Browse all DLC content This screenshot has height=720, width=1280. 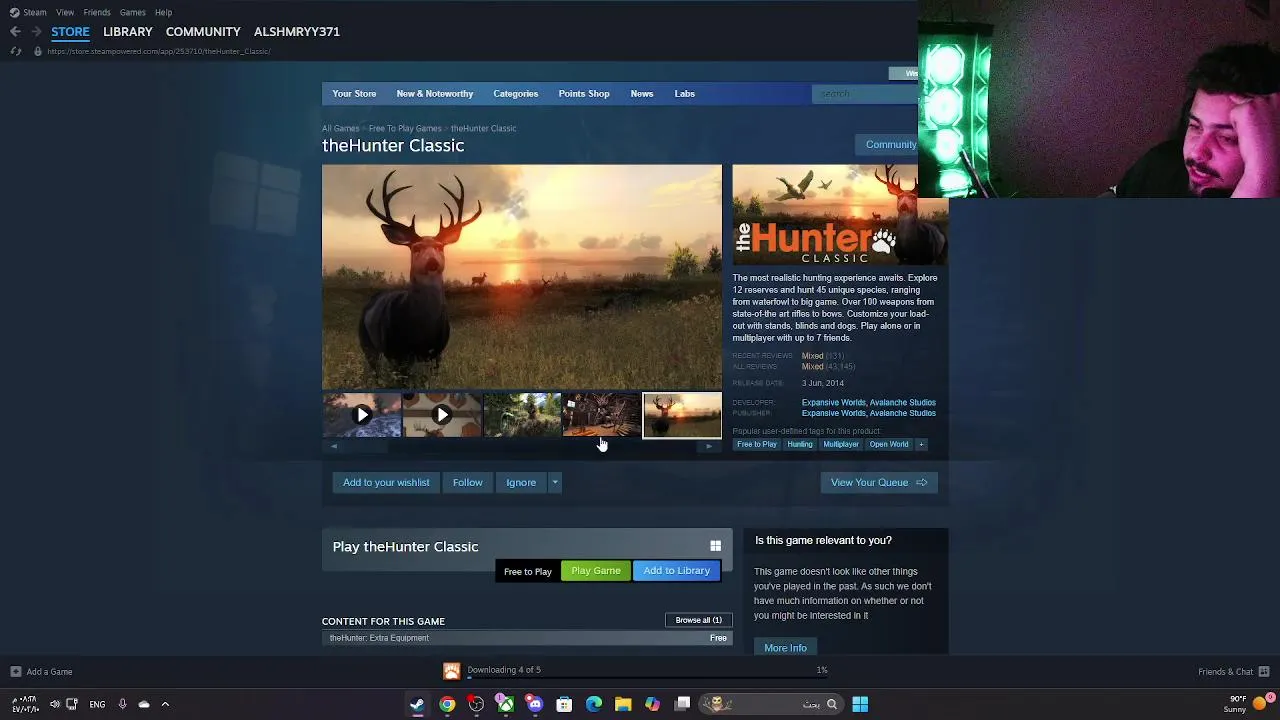(x=698, y=620)
